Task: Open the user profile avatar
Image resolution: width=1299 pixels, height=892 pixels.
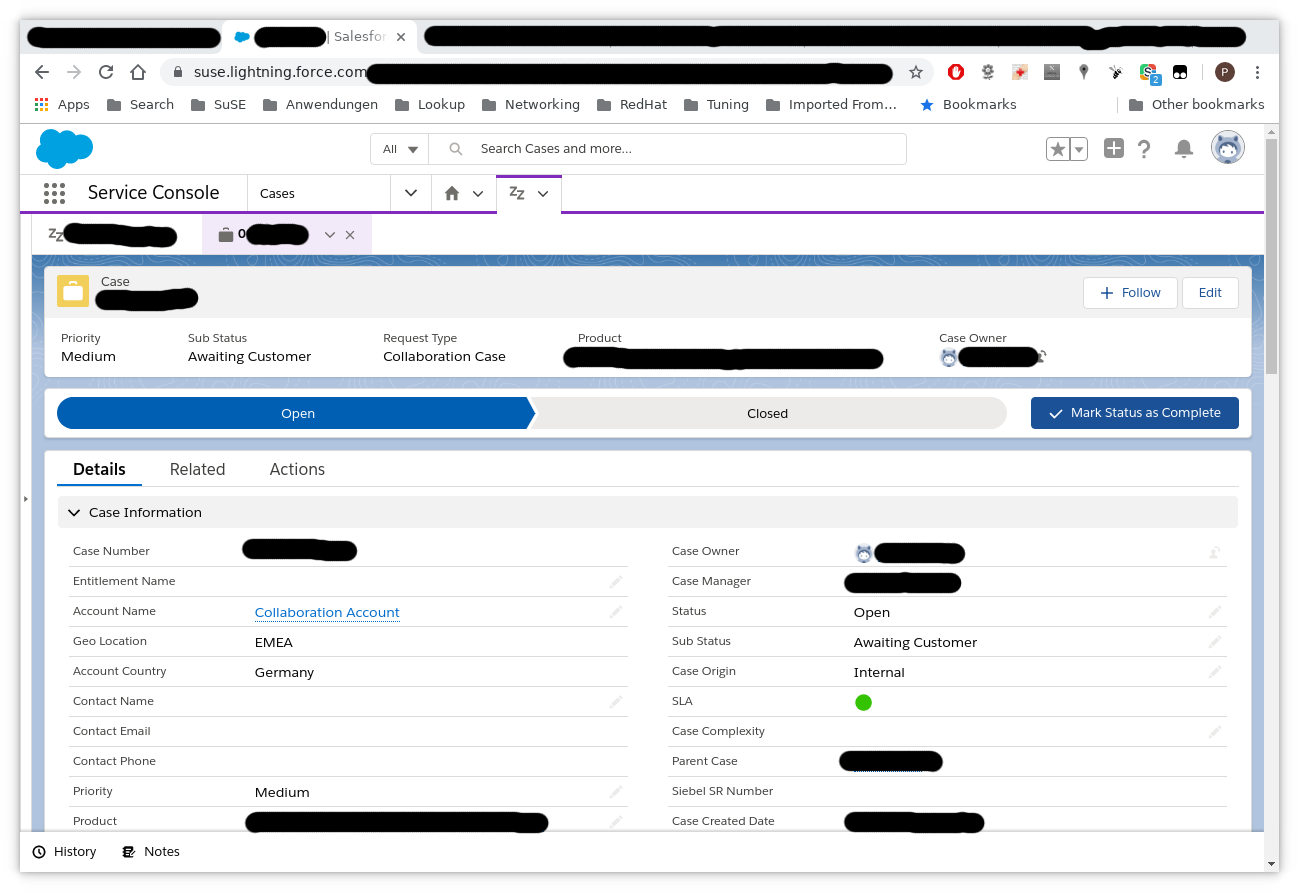Action: click(x=1227, y=147)
